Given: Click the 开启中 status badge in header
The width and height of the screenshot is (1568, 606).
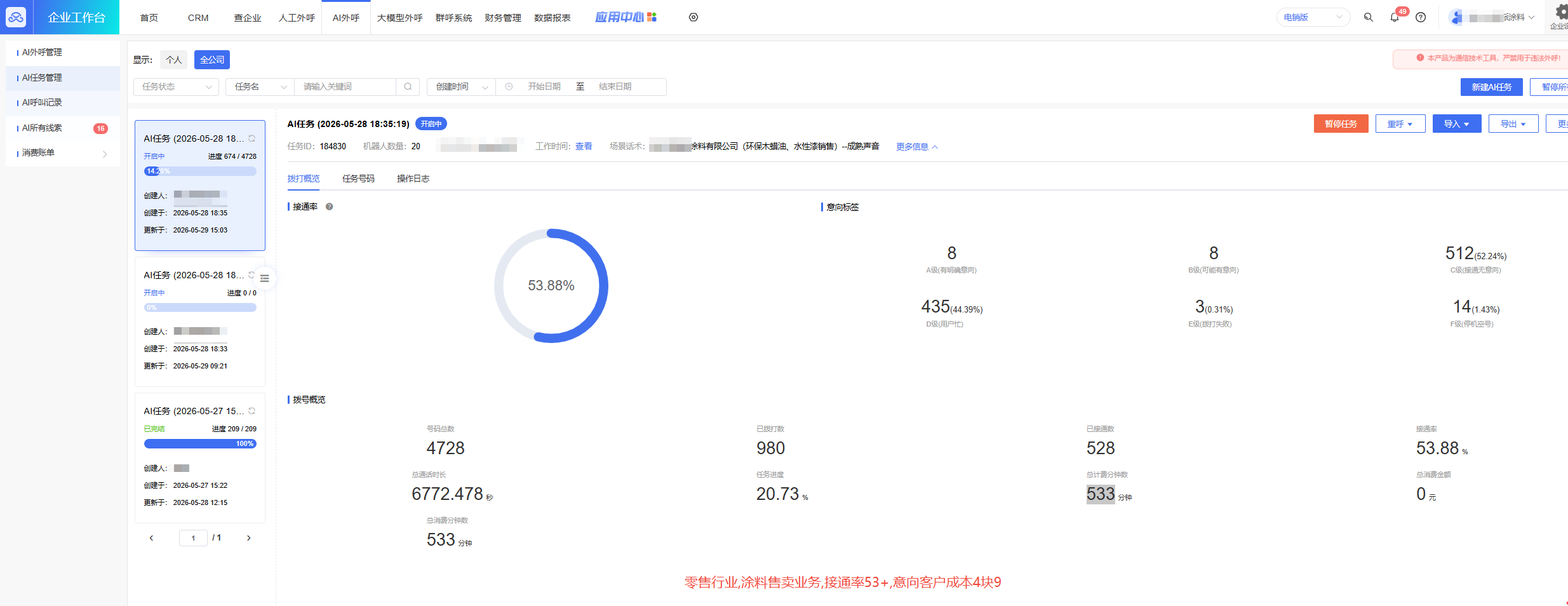Looking at the screenshot, I should click(x=431, y=124).
